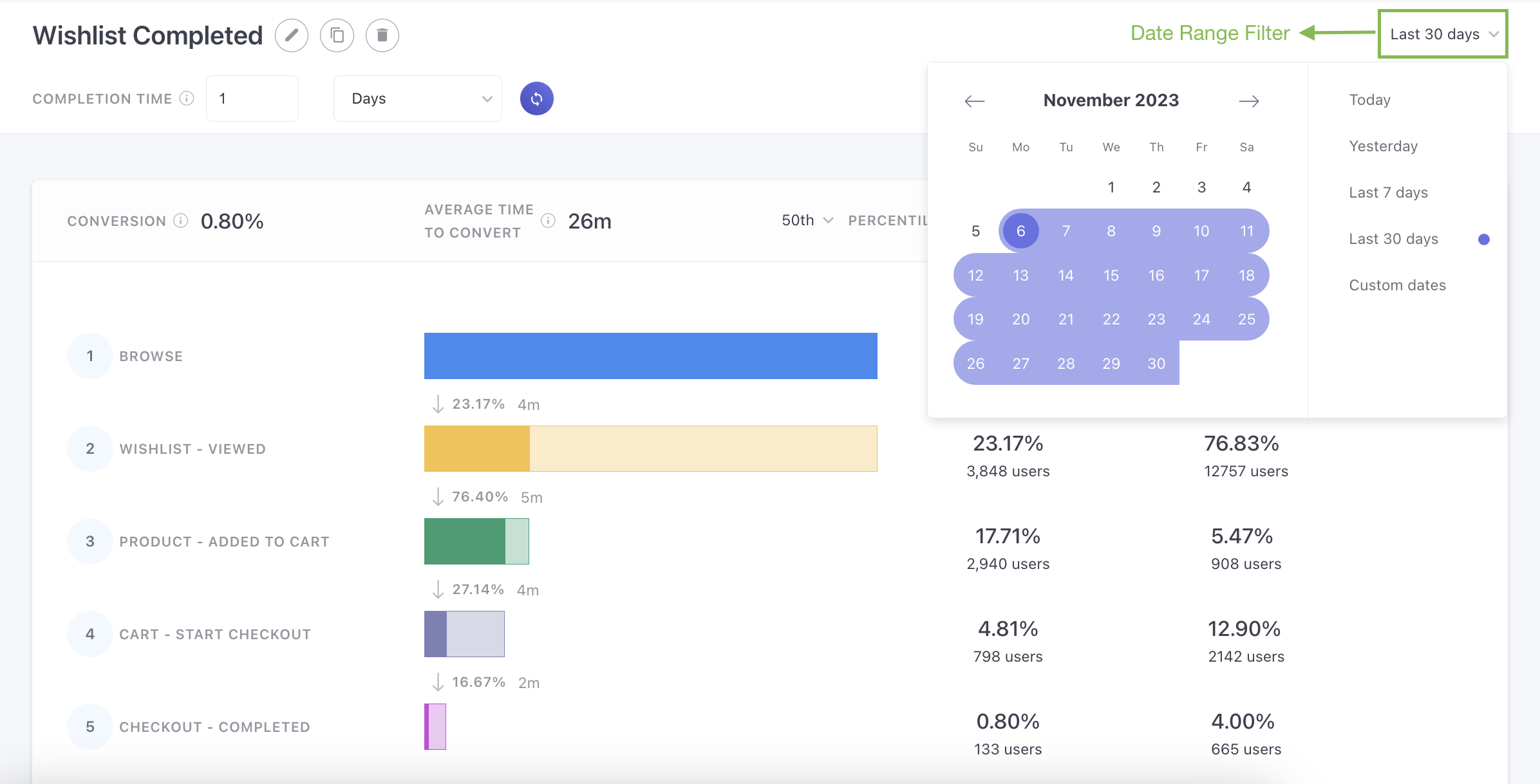Select step 2 Wishlist - Viewed label

(192, 449)
